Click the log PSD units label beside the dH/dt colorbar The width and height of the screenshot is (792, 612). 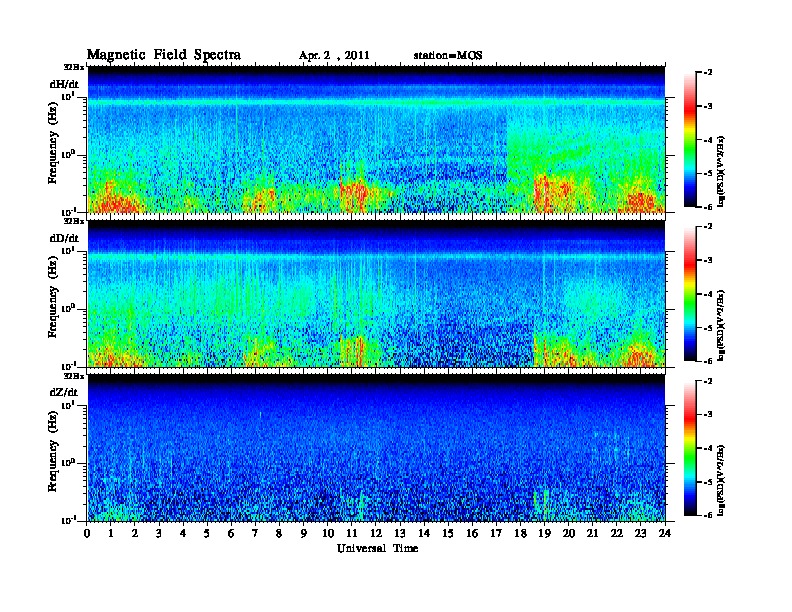pyautogui.click(x=721, y=171)
